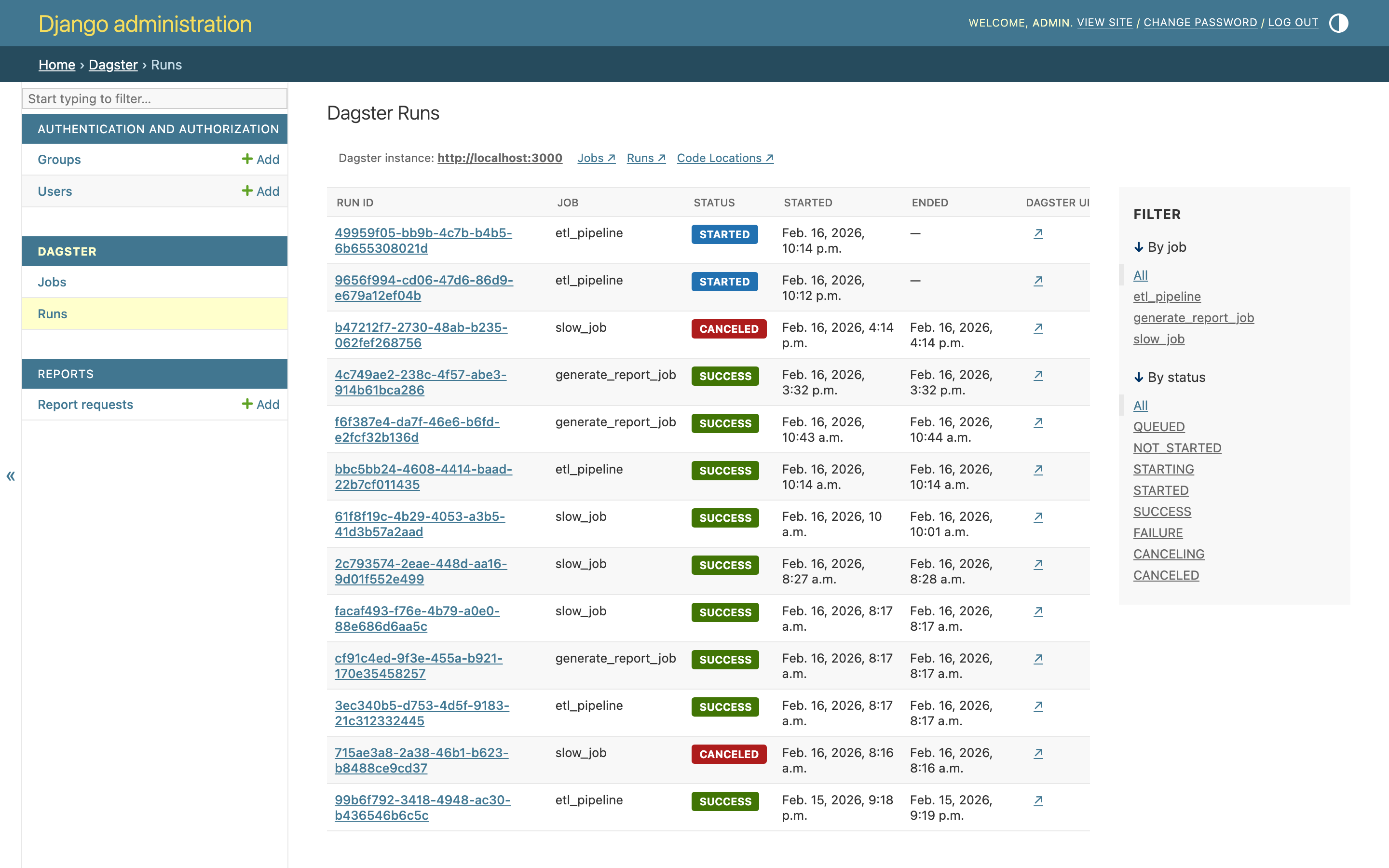This screenshot has height=868, width=1389.
Task: Open the external Runs link
Action: 646,158
